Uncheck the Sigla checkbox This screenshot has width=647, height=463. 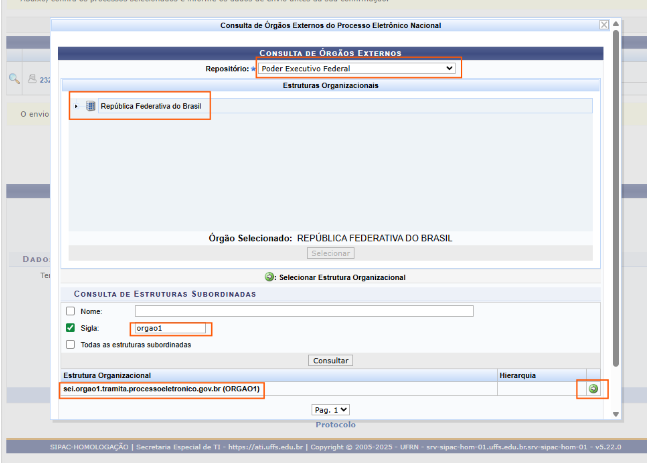[70, 328]
